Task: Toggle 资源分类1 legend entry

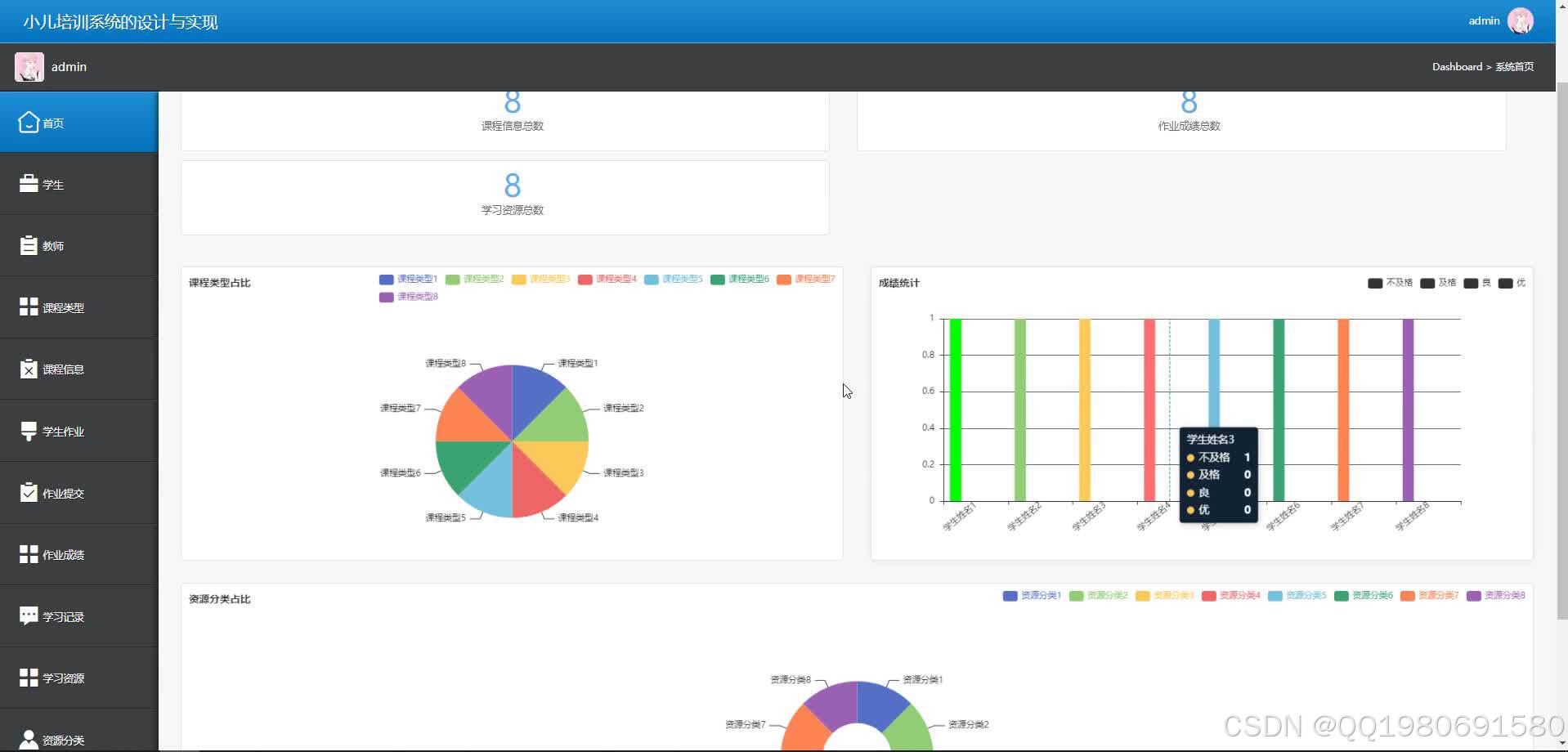Action: (x=1032, y=595)
